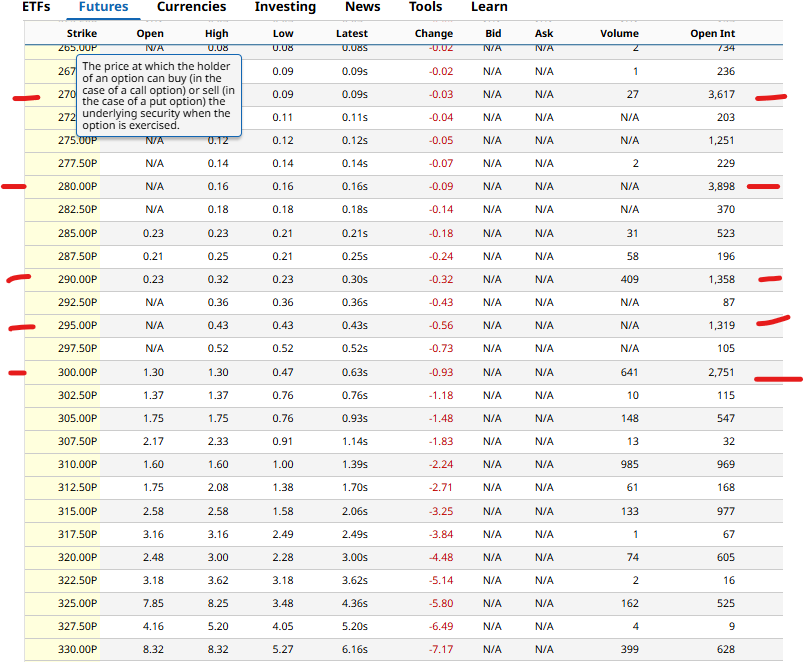Open the ETFs navigation tab
This screenshot has height=662, width=804.
pyautogui.click(x=36, y=7)
